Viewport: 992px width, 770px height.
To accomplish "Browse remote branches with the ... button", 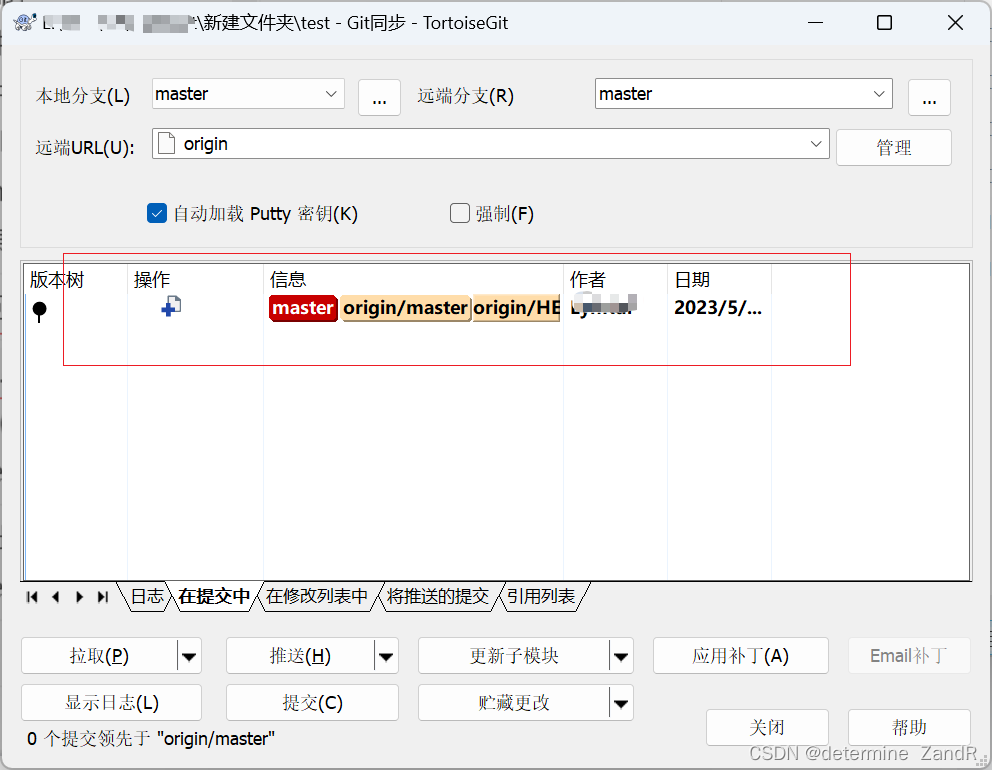I will (x=929, y=97).
